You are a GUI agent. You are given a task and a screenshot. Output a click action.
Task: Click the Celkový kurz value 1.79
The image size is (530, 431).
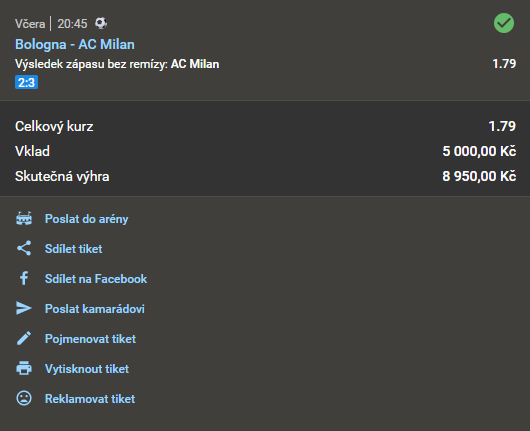[x=502, y=126]
